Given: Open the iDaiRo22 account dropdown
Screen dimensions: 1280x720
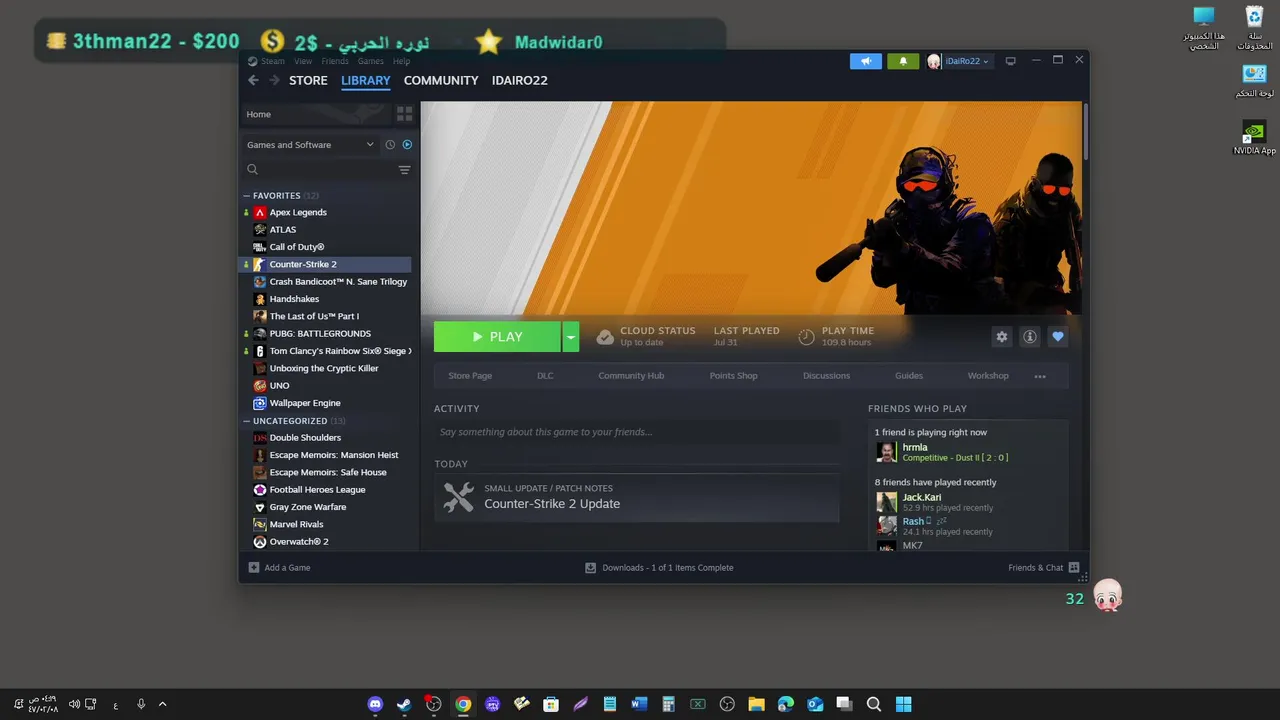Looking at the screenshot, I should point(958,61).
